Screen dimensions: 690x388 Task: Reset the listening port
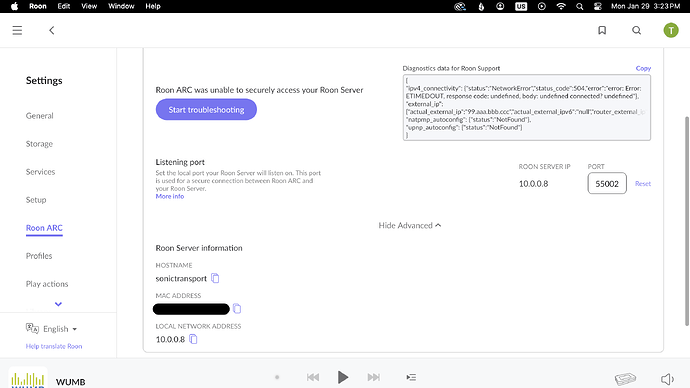click(642, 183)
